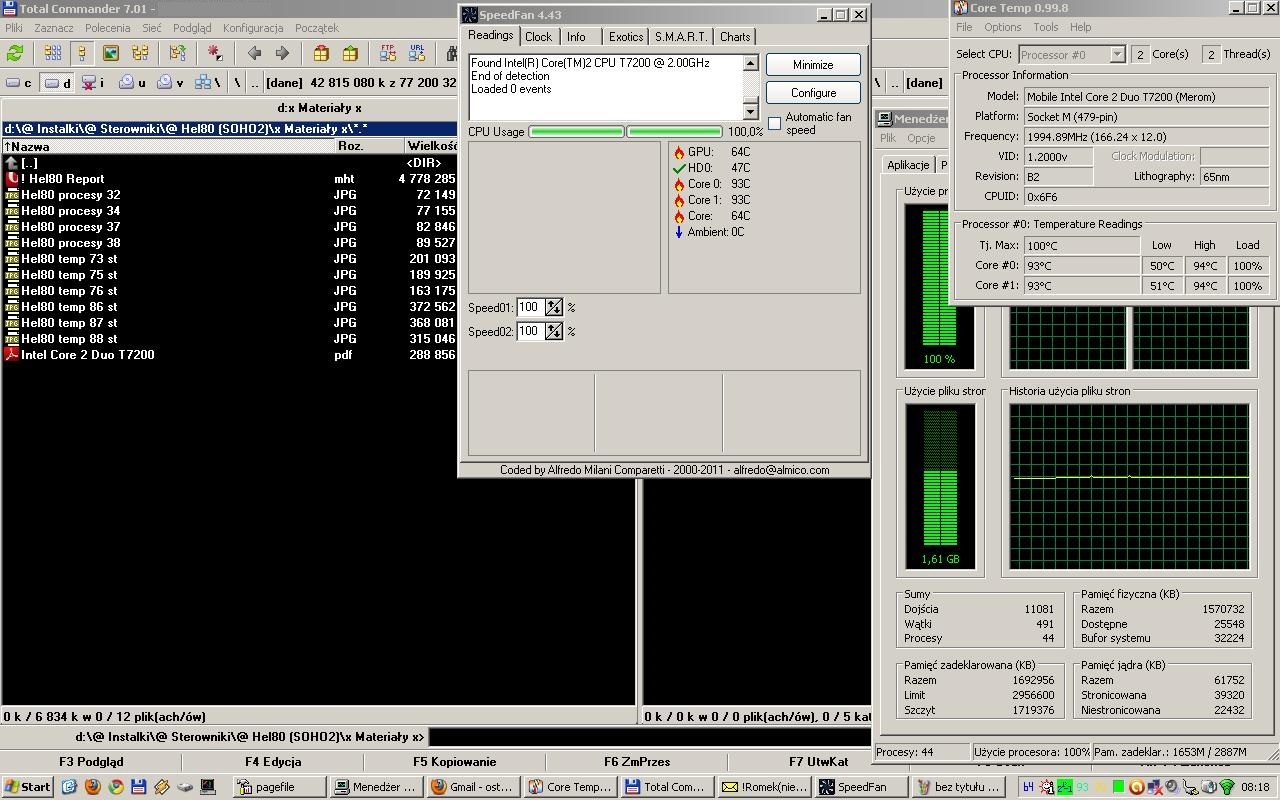This screenshot has width=1280, height=800.
Task: Open the FTP connection toolbar icon
Action: (x=388, y=53)
